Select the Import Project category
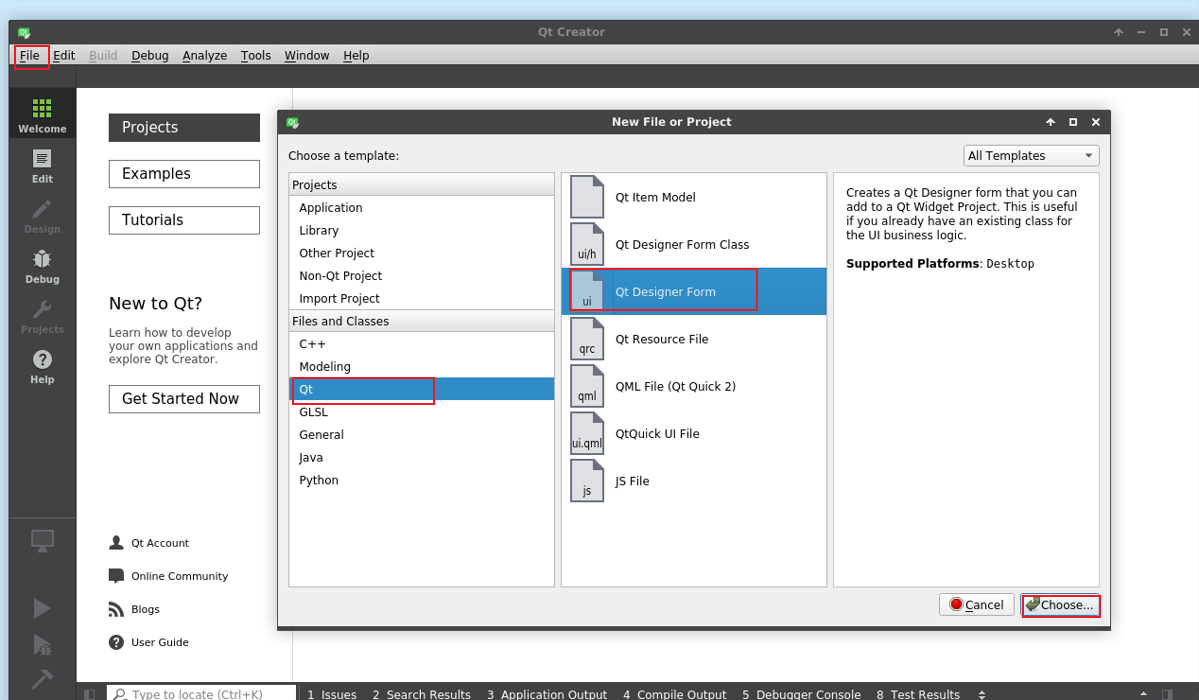 (421, 298)
